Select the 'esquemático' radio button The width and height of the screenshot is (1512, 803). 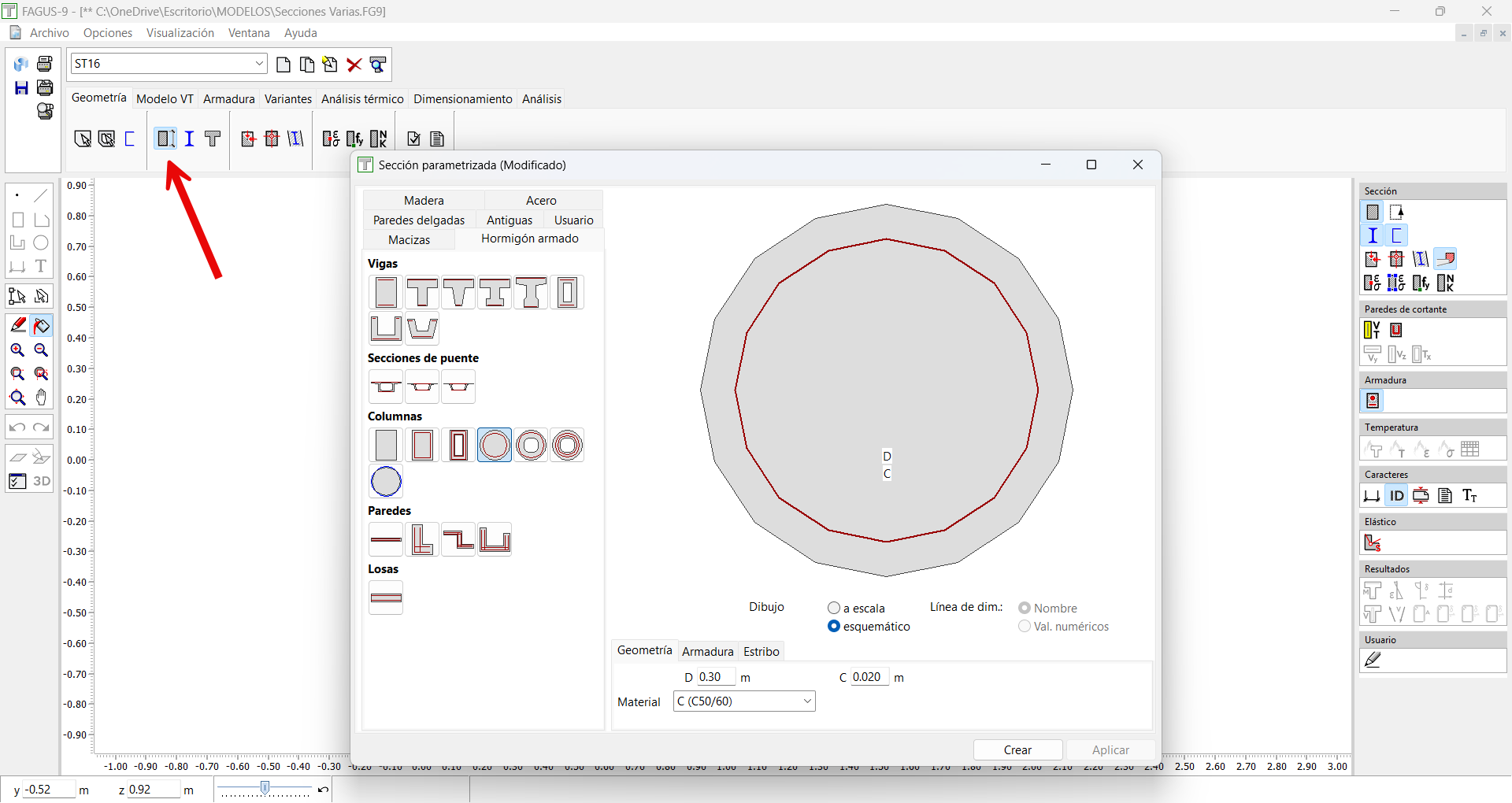pyautogui.click(x=834, y=627)
